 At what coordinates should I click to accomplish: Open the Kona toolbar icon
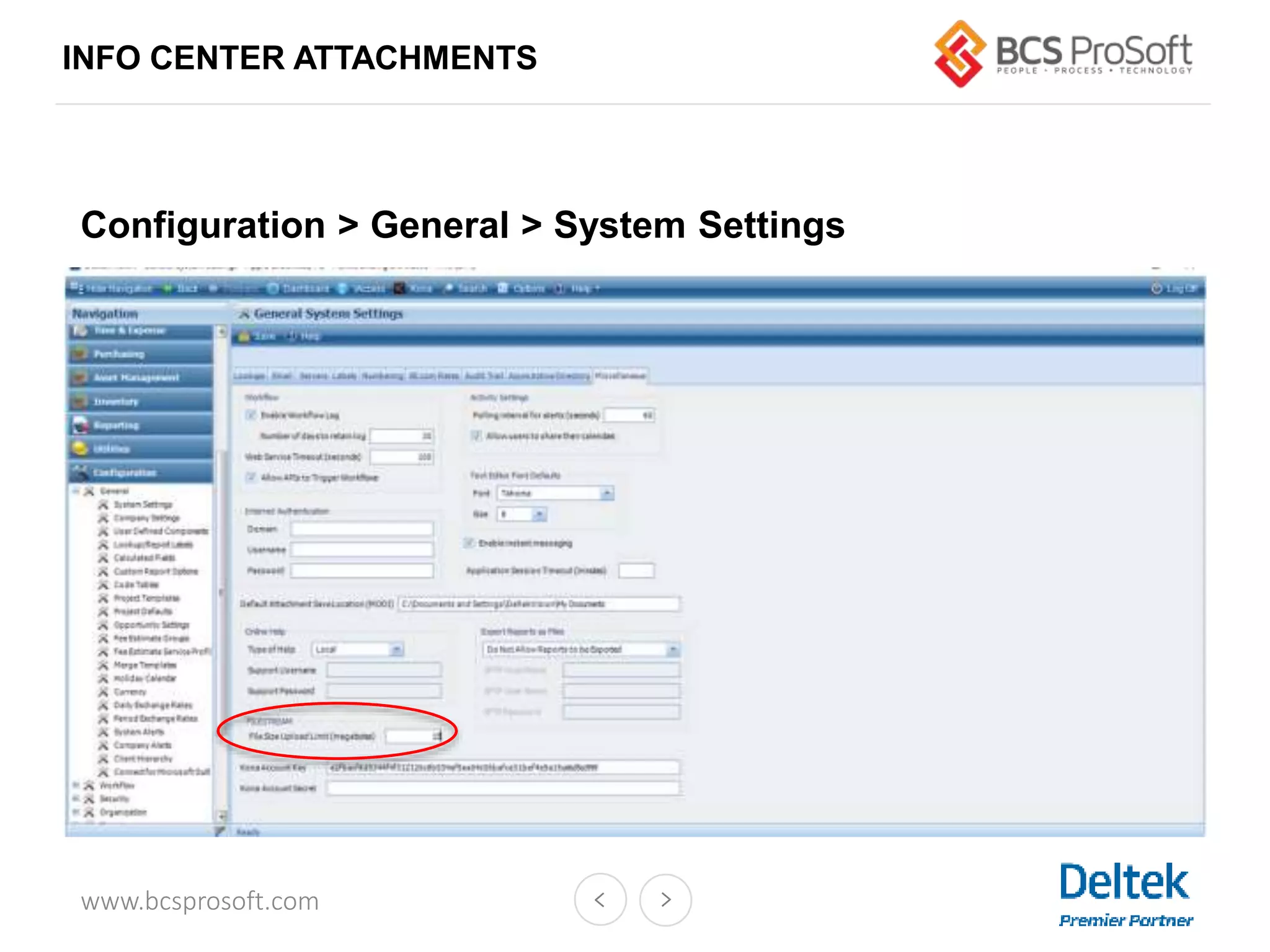click(x=400, y=288)
